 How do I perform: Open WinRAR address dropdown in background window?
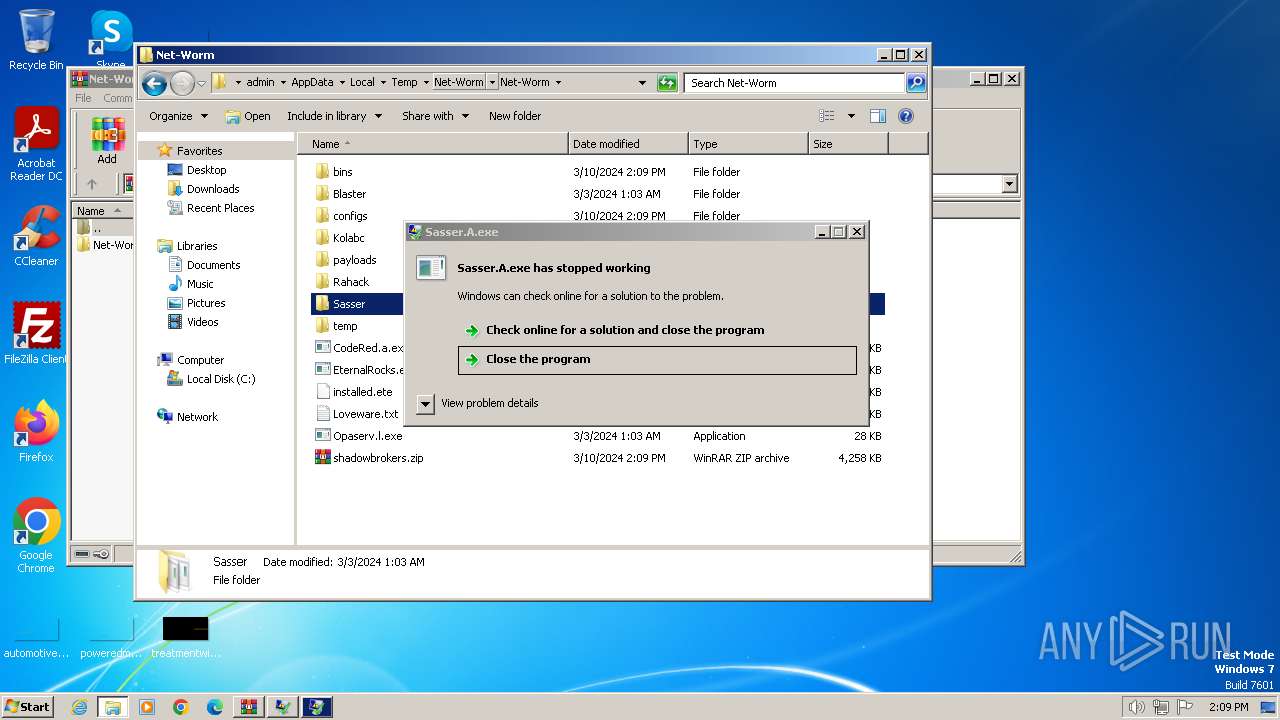tap(1009, 184)
